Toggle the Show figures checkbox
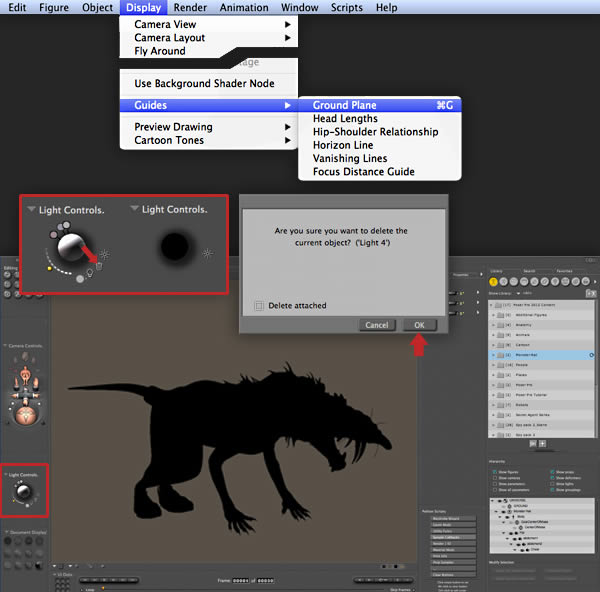This screenshot has width=600, height=592. click(495, 472)
